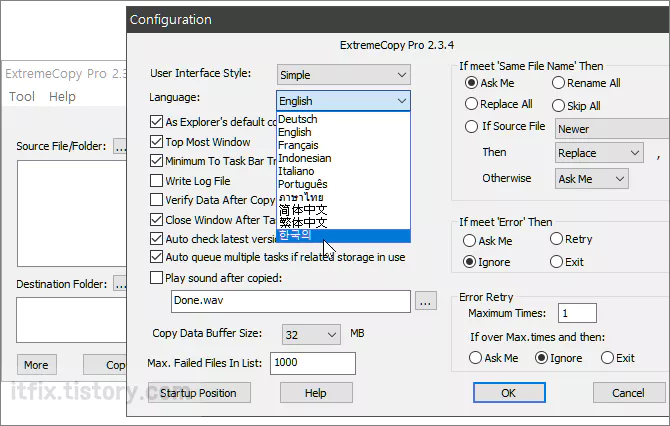Enable Verify Data After Copy
Screen dimensions: 670x426
pyautogui.click(x=156, y=200)
